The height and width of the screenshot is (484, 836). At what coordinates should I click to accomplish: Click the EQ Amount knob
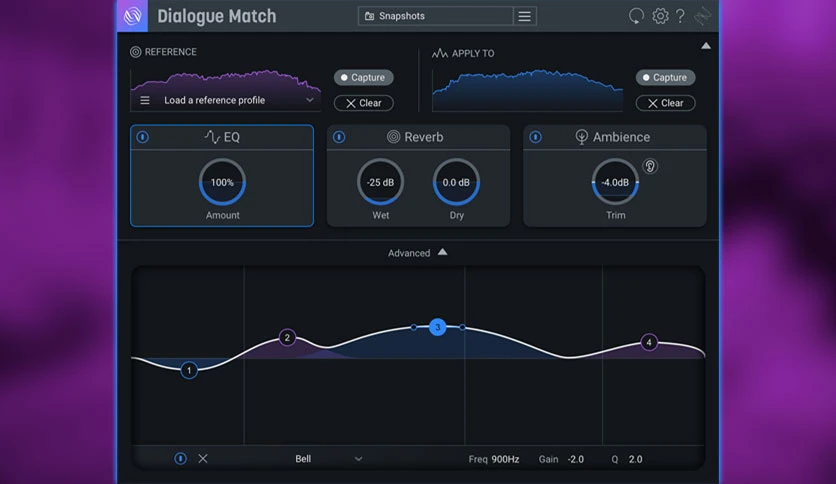[222, 182]
